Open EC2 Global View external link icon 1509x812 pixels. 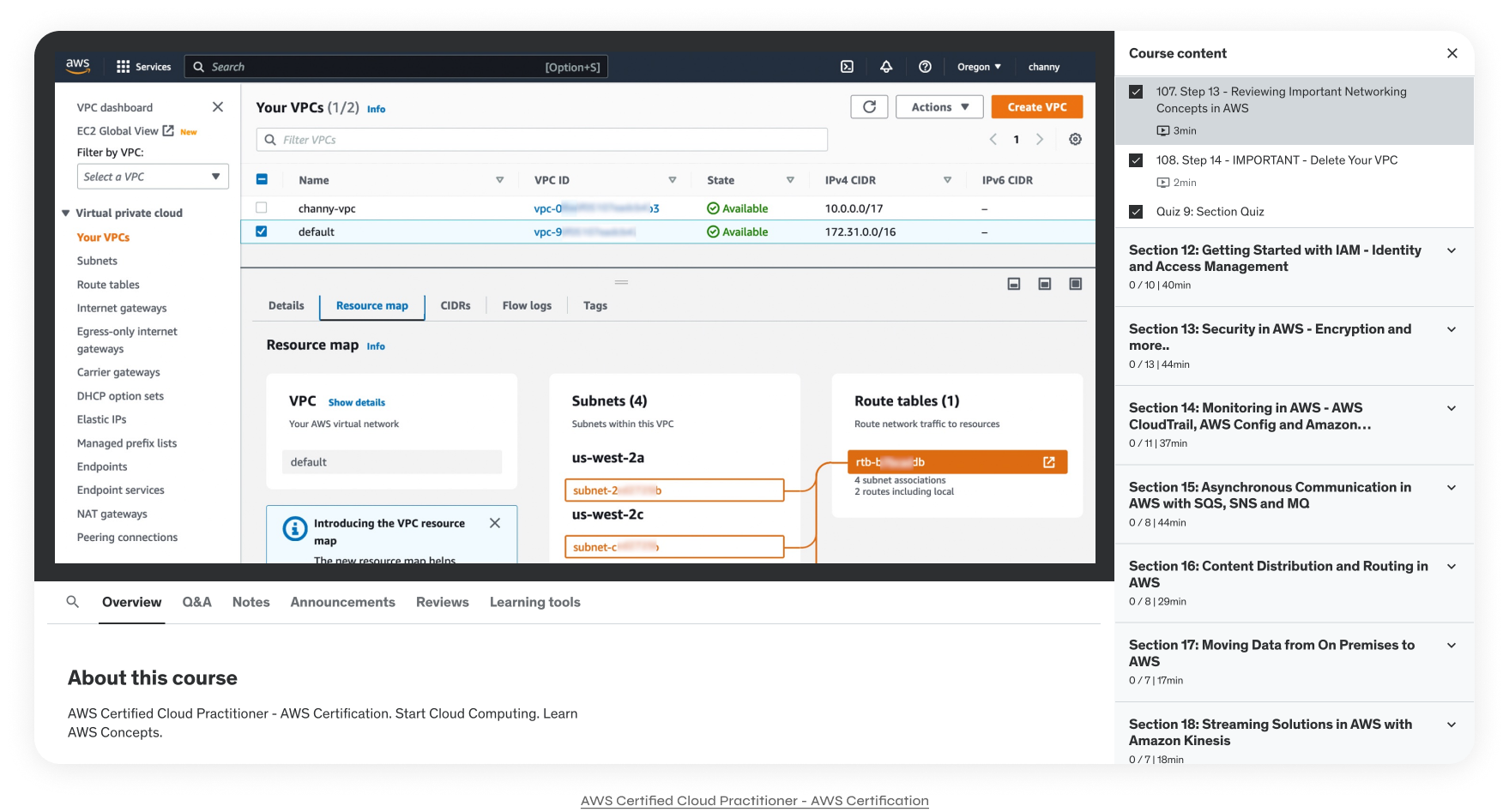pos(168,130)
